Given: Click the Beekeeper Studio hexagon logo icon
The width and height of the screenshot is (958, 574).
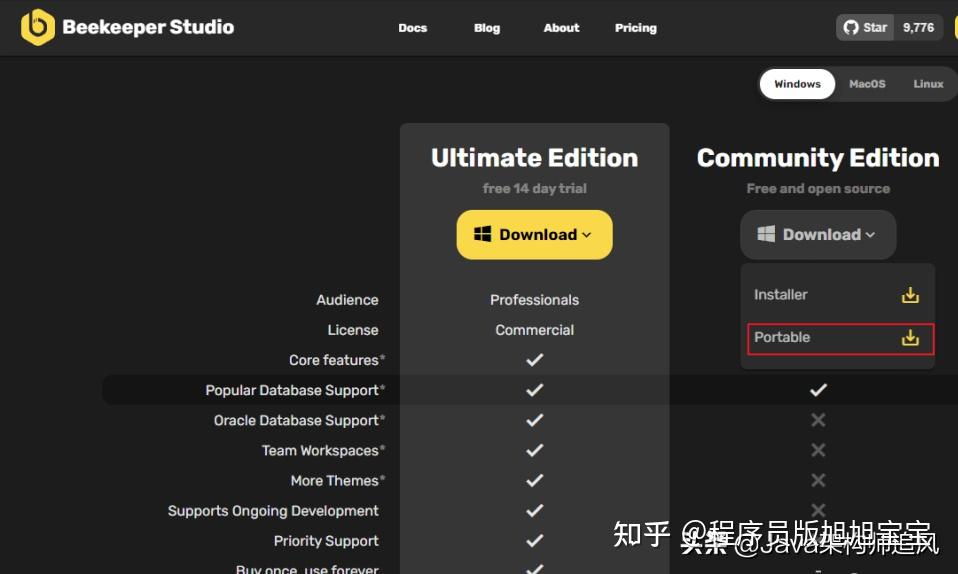Looking at the screenshot, I should [x=37, y=27].
